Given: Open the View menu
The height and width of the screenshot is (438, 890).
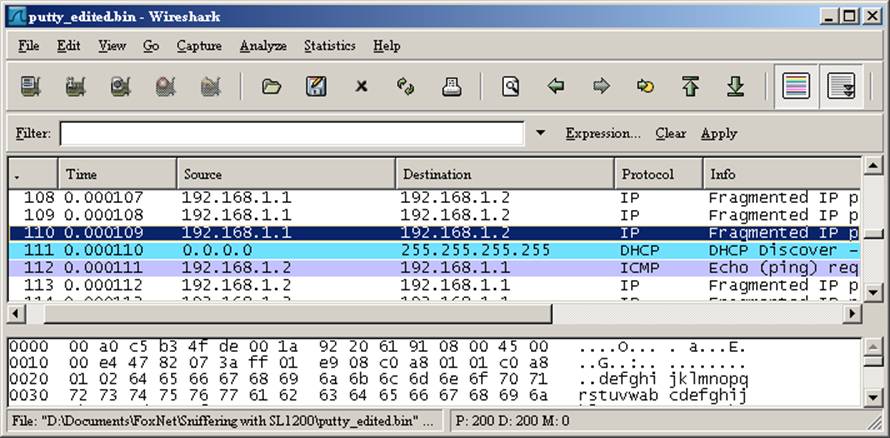Looking at the screenshot, I should click(x=112, y=46).
